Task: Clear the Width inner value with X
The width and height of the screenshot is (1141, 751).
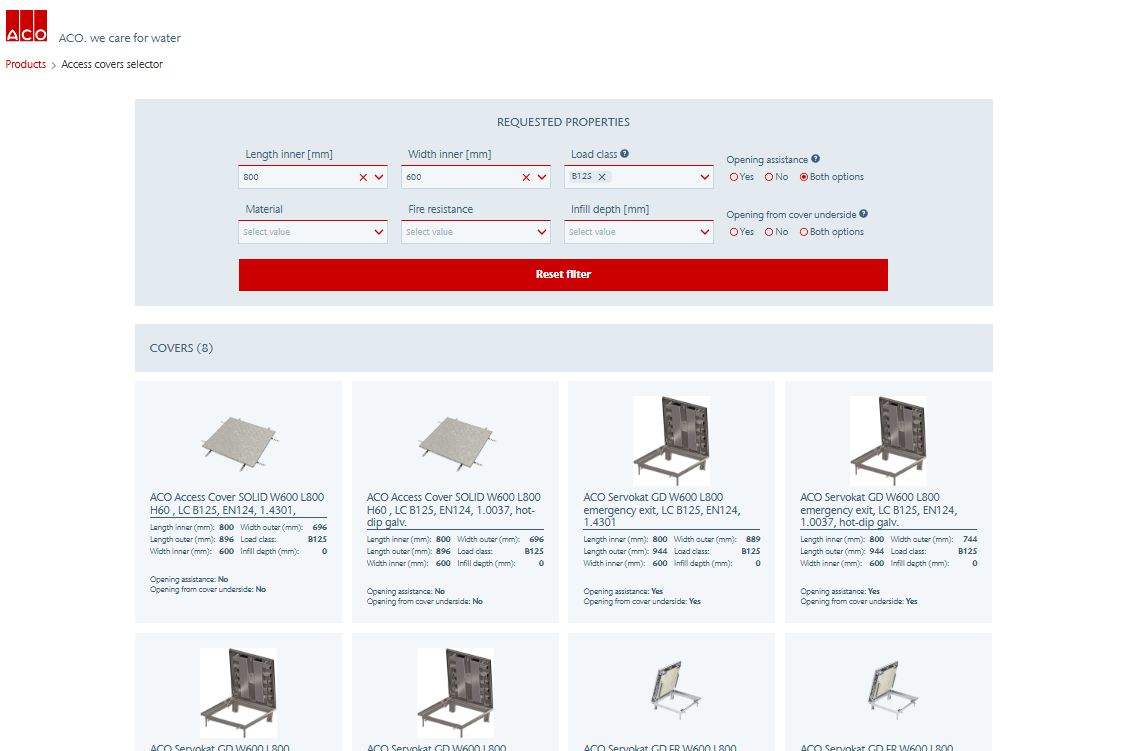Action: coord(526,177)
